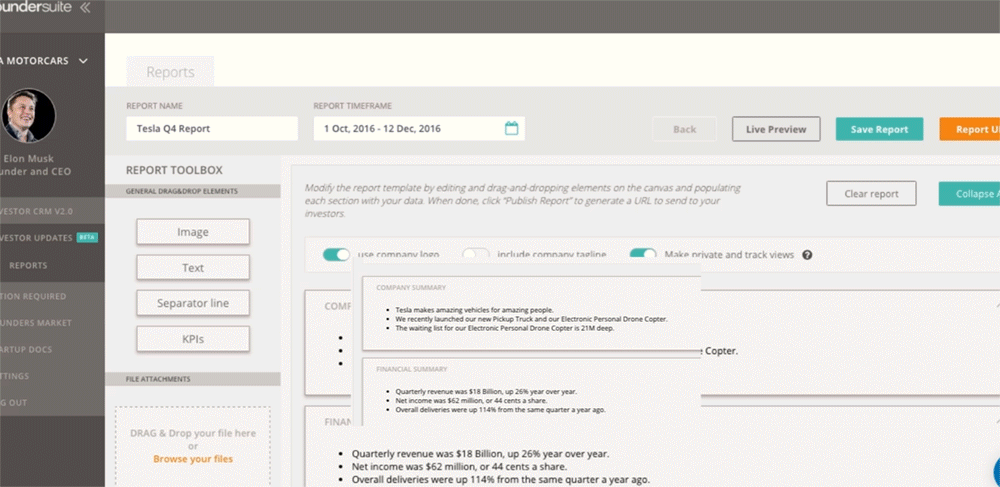
Task: Click the file drag and drop area
Action: (x=193, y=446)
